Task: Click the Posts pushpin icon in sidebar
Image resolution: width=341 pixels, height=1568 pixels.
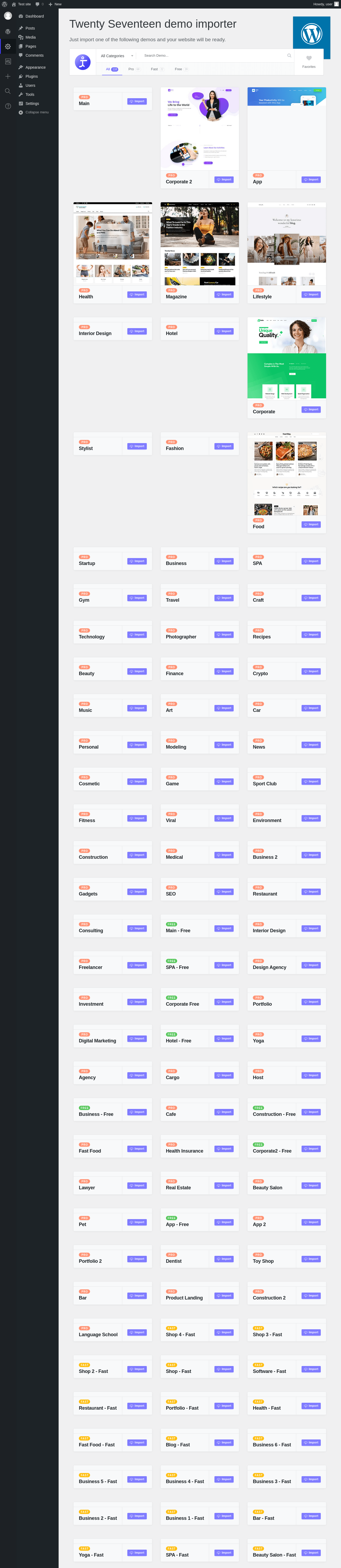Action: [x=21, y=28]
